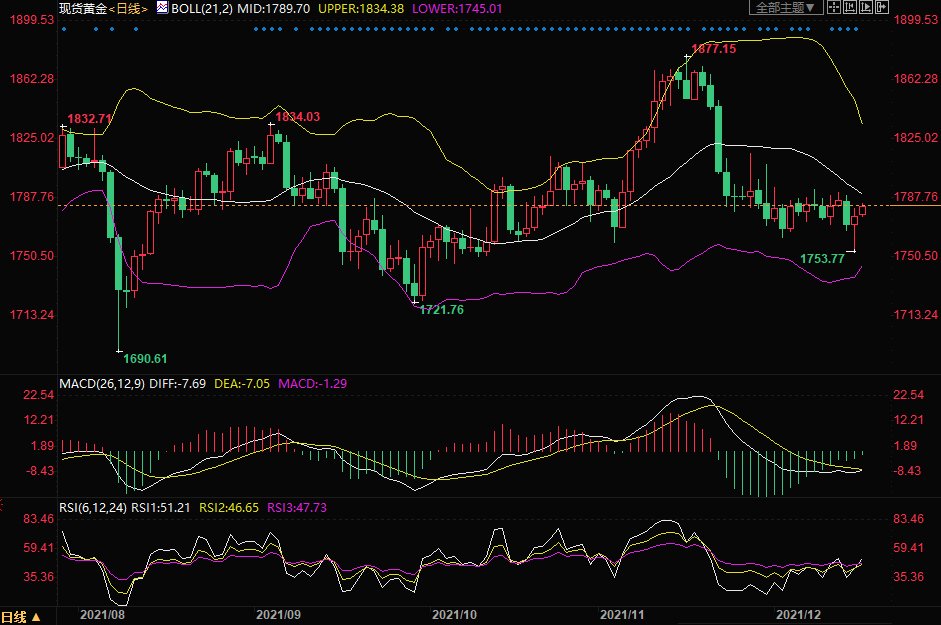Expand the 日线 period selector at bottom left
The height and width of the screenshot is (625, 941).
click(21, 616)
